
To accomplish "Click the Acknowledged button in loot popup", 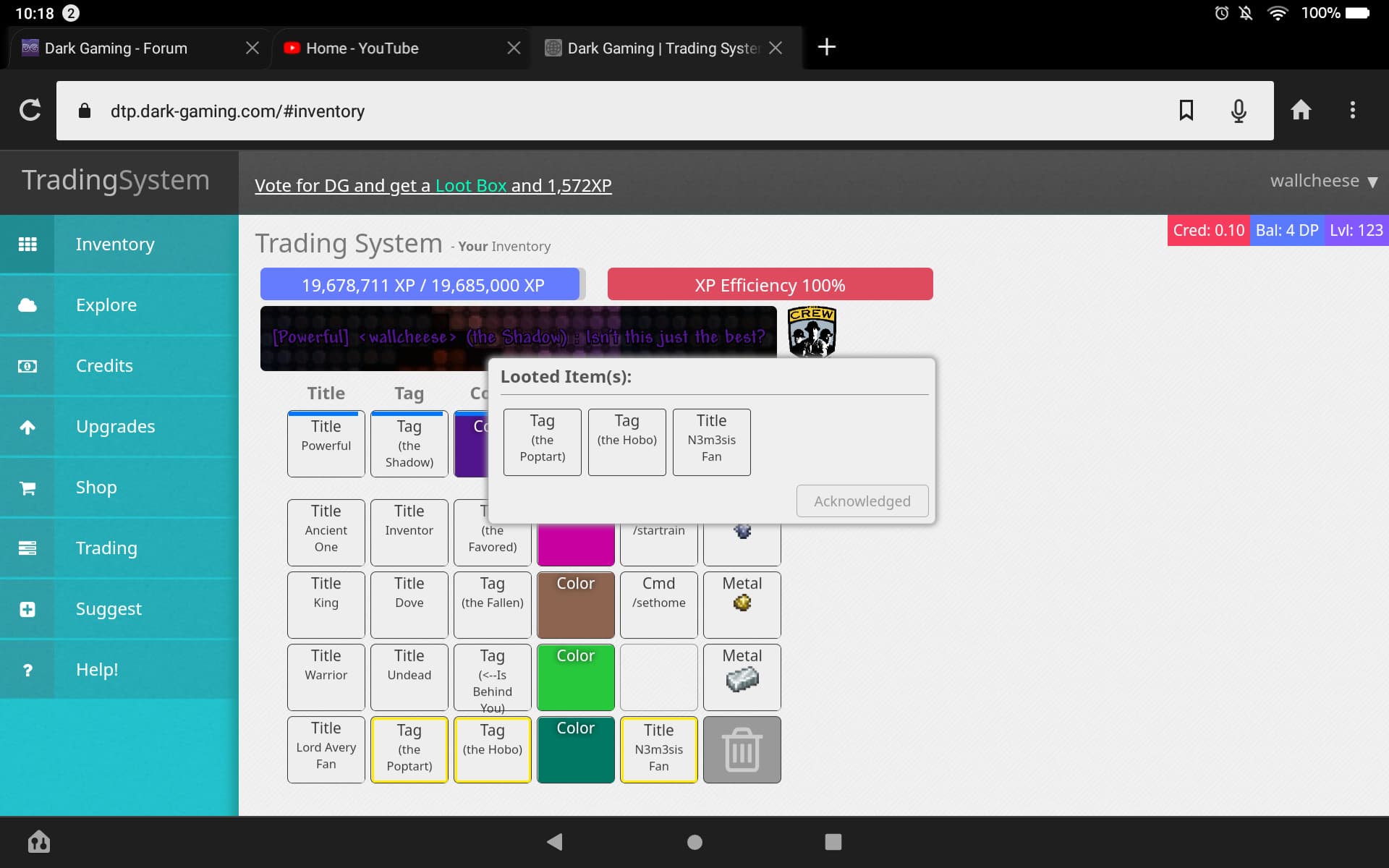I will [862, 501].
